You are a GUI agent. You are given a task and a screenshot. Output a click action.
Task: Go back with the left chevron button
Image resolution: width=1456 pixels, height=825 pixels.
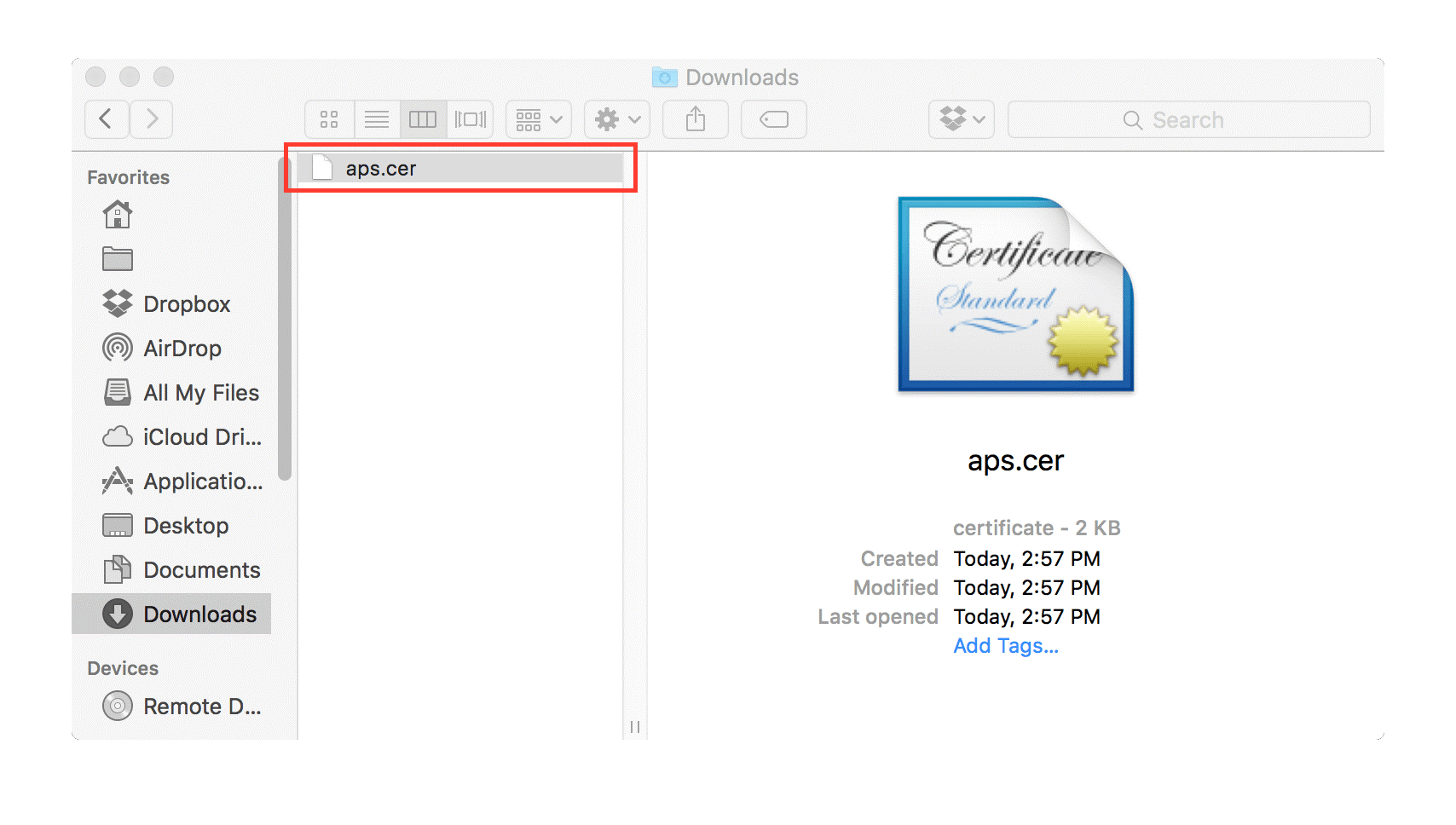click(x=107, y=119)
